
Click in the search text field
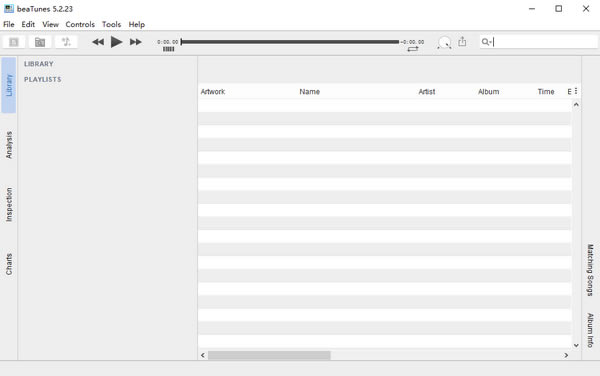[544, 42]
